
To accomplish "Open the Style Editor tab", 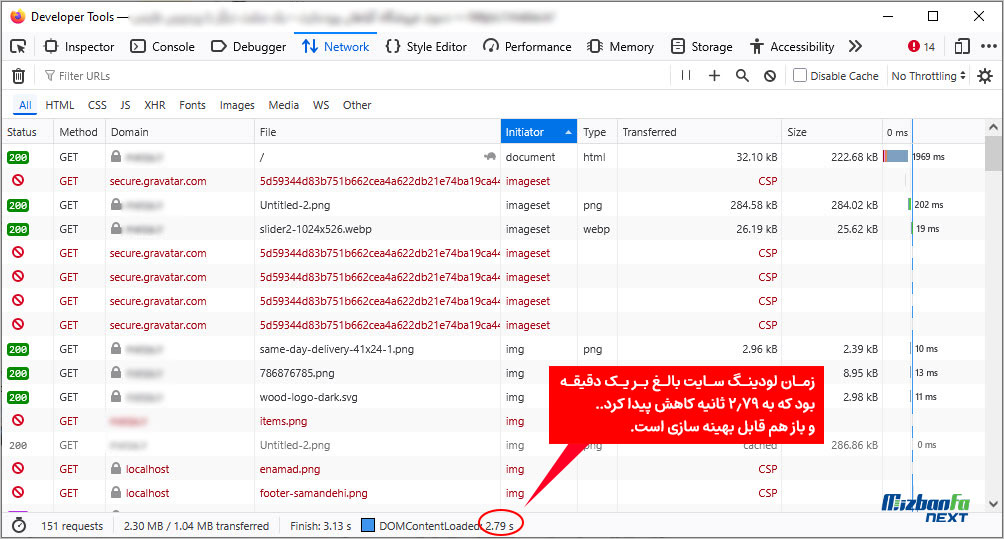I will pos(426,46).
